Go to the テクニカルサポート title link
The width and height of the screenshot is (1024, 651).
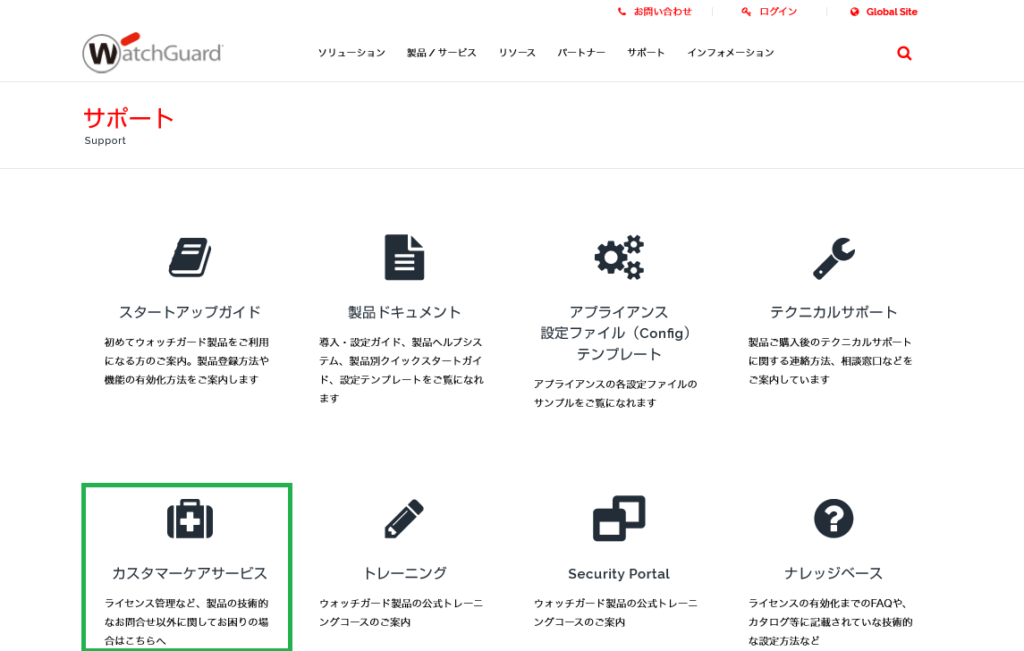(833, 312)
